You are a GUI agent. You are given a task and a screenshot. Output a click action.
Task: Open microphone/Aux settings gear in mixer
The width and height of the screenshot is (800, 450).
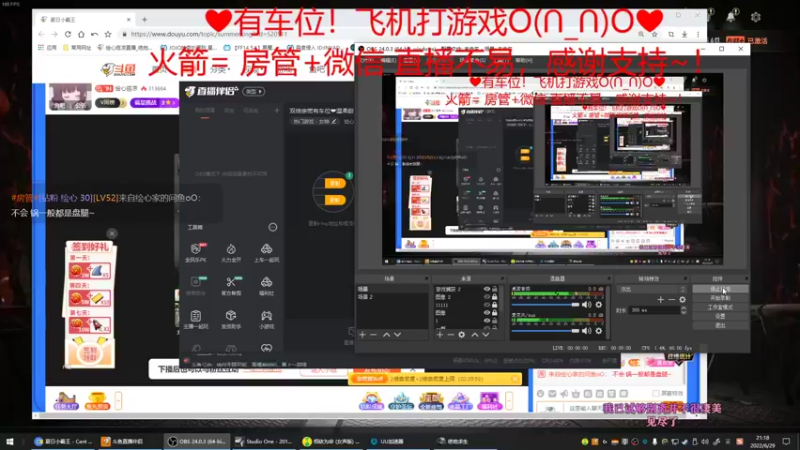pos(599,331)
